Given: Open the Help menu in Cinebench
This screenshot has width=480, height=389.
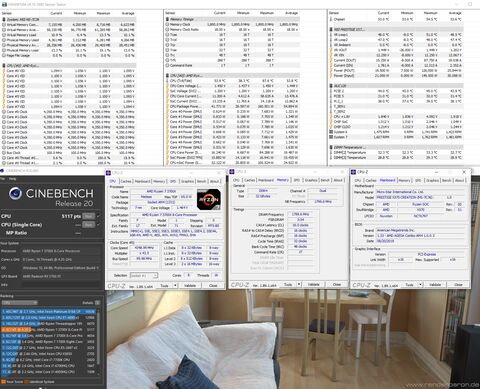Looking at the screenshot, I should coord(12,179).
